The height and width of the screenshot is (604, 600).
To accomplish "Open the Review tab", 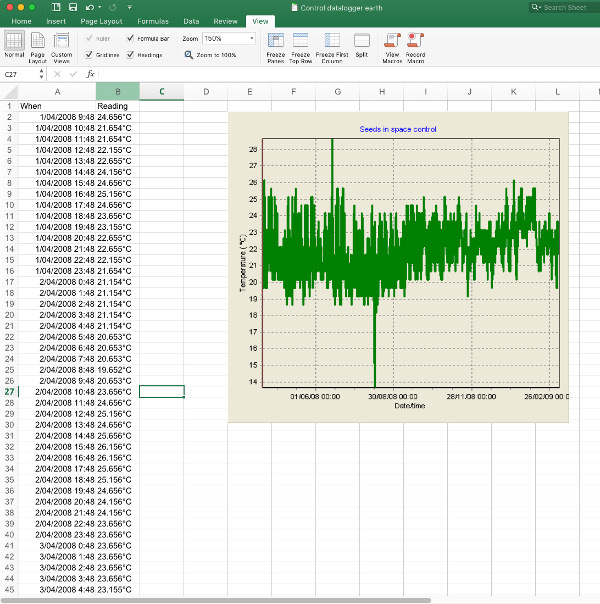I will point(225,21).
